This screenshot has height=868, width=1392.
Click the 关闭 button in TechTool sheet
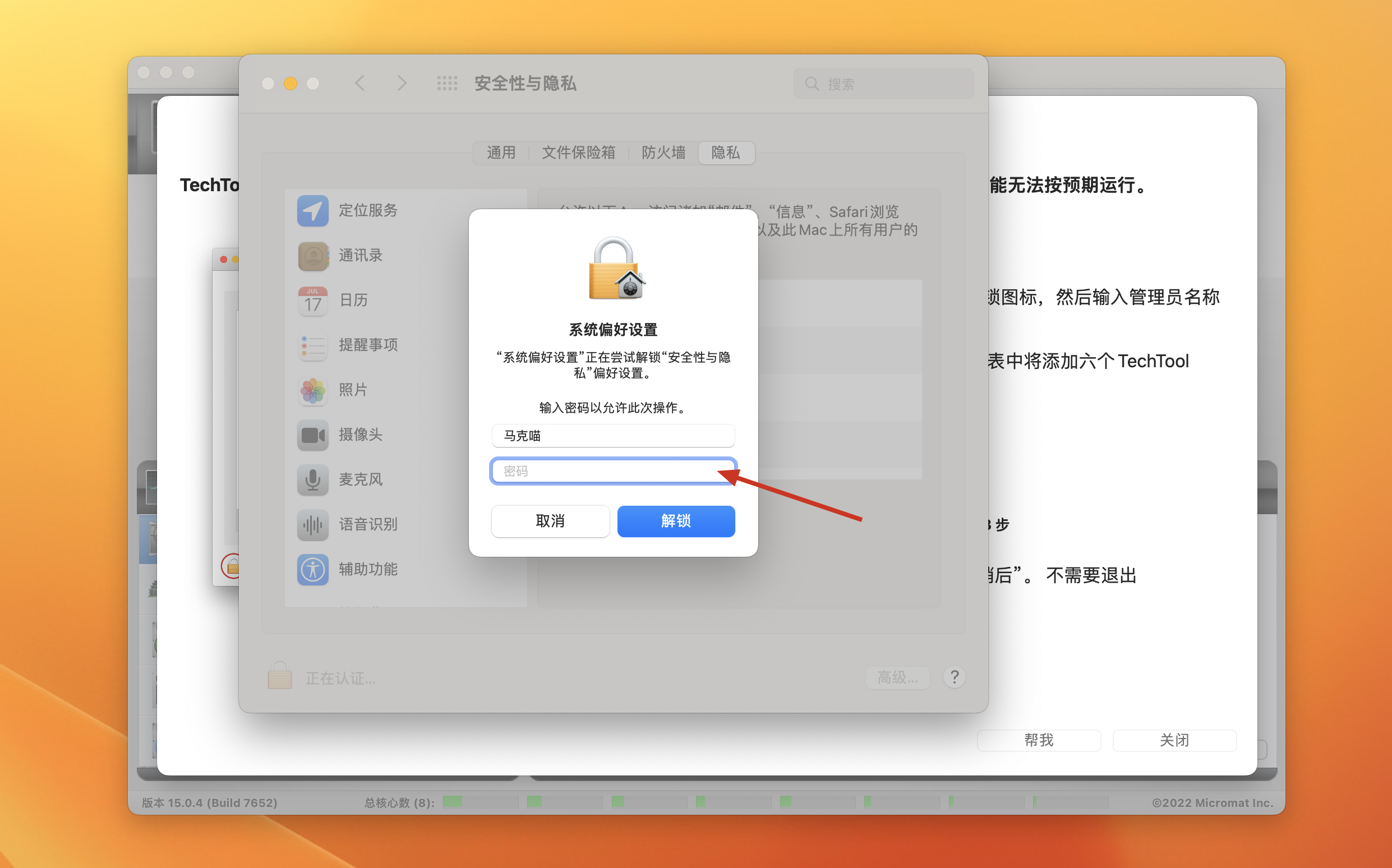(x=1174, y=741)
